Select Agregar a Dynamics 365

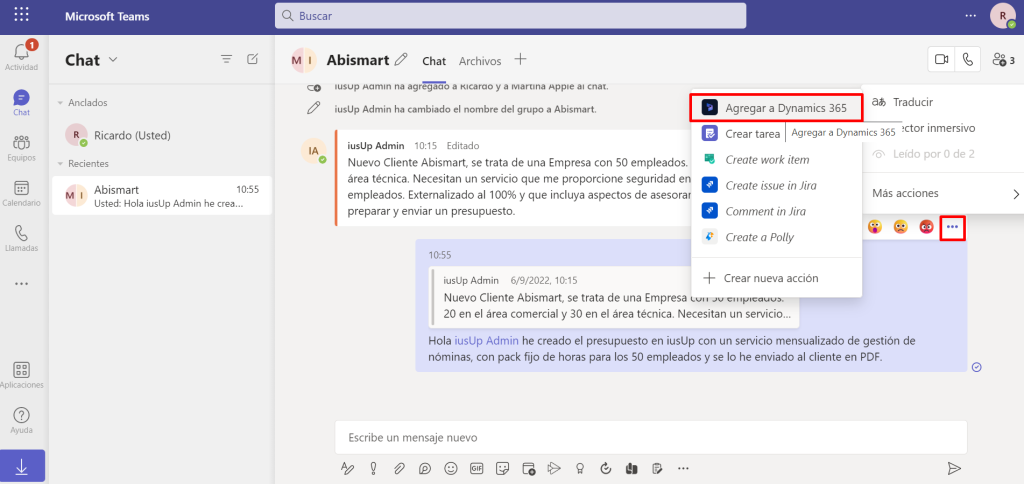[776, 108]
